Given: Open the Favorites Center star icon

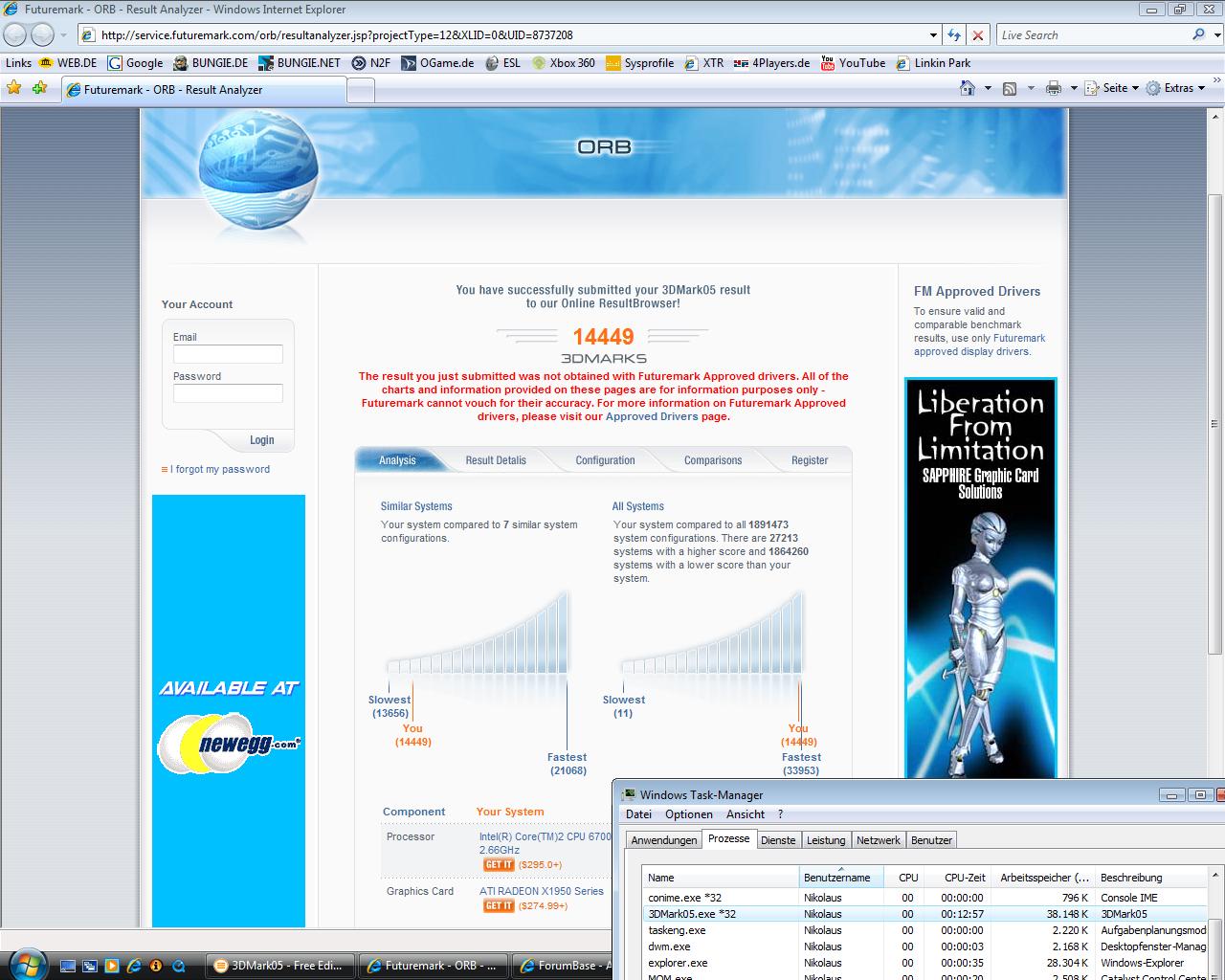Looking at the screenshot, I should tap(14, 88).
